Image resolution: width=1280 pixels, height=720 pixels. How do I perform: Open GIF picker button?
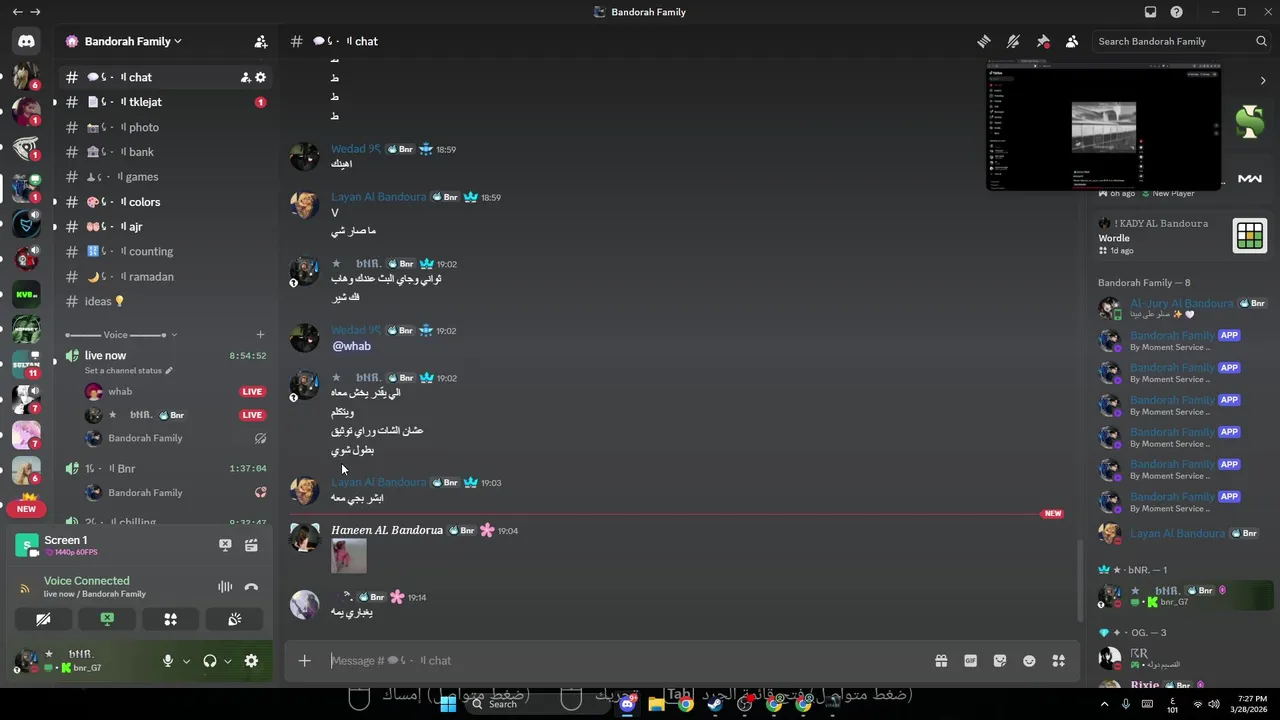[x=970, y=660]
